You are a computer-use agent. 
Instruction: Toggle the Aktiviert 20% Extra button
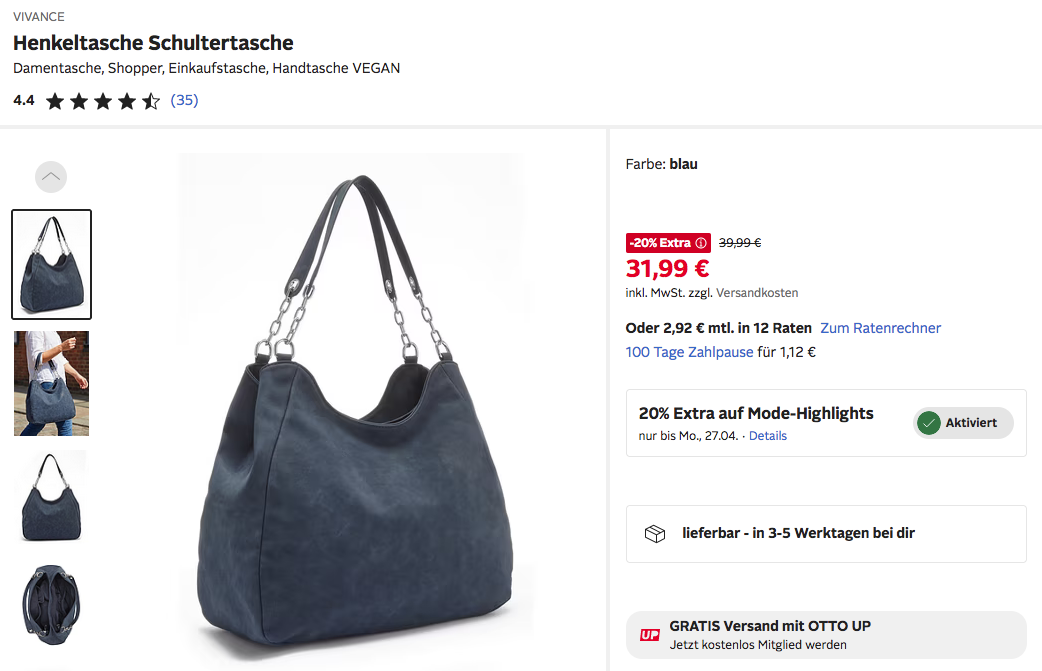click(x=962, y=423)
